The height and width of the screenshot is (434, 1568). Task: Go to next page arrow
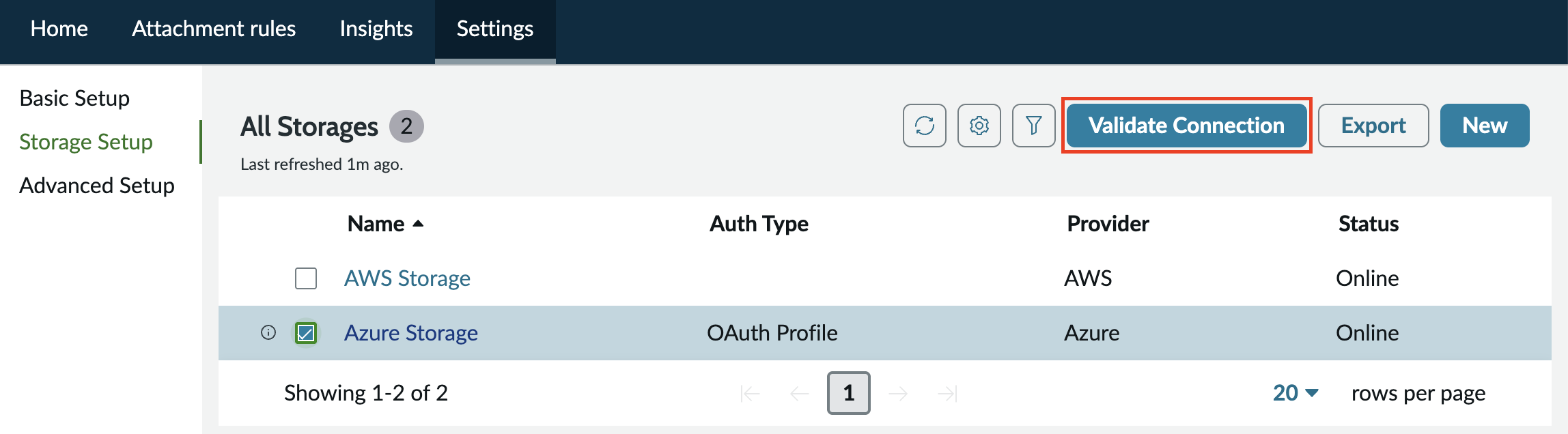pyautogui.click(x=898, y=393)
